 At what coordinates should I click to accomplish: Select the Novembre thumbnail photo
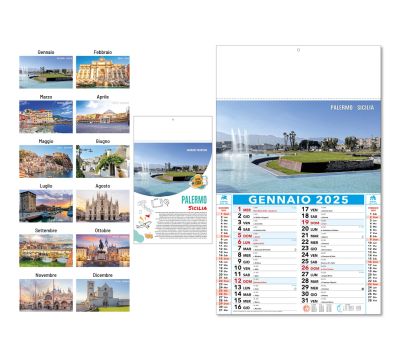tap(46, 295)
